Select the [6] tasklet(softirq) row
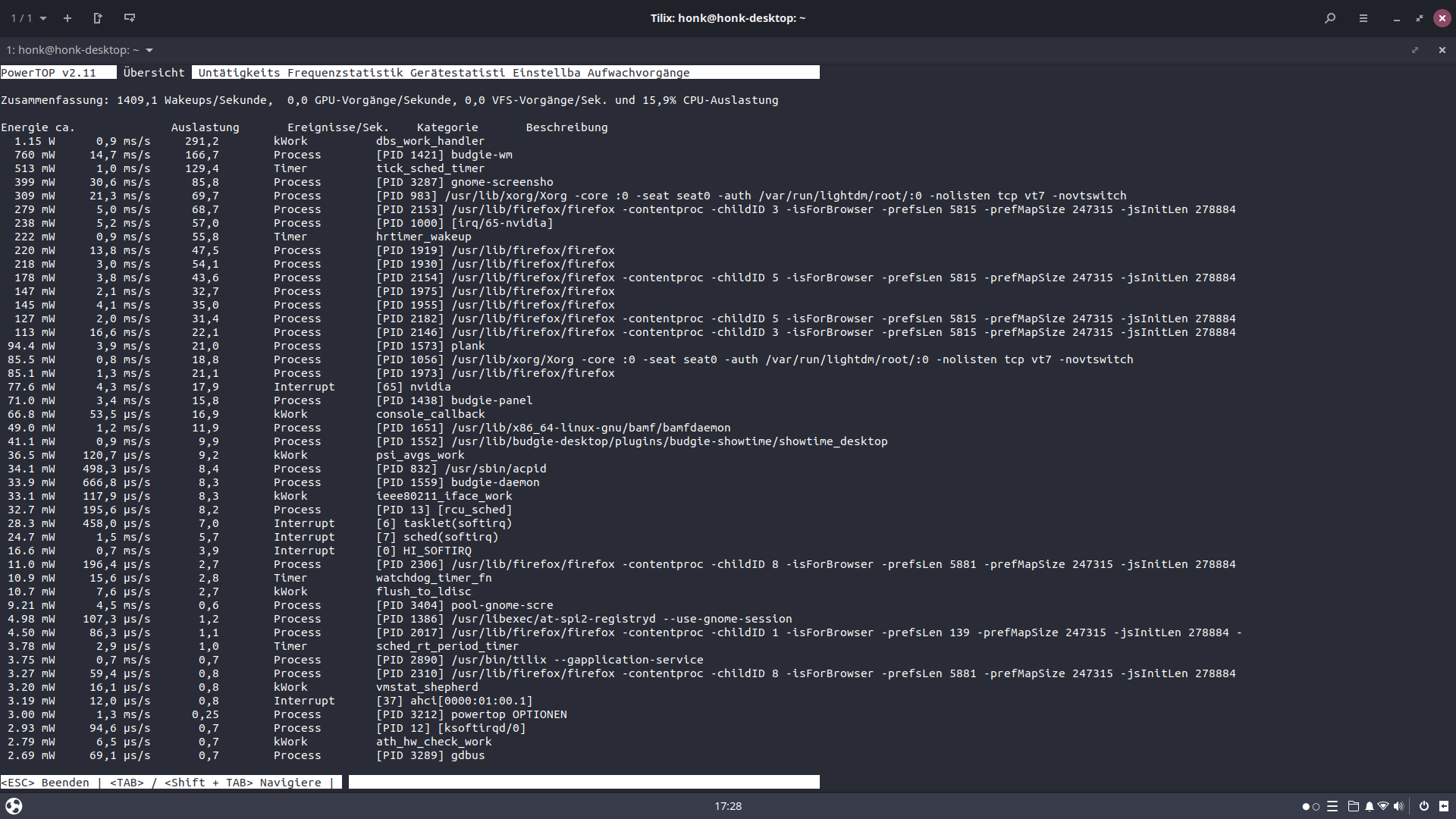 click(x=257, y=523)
